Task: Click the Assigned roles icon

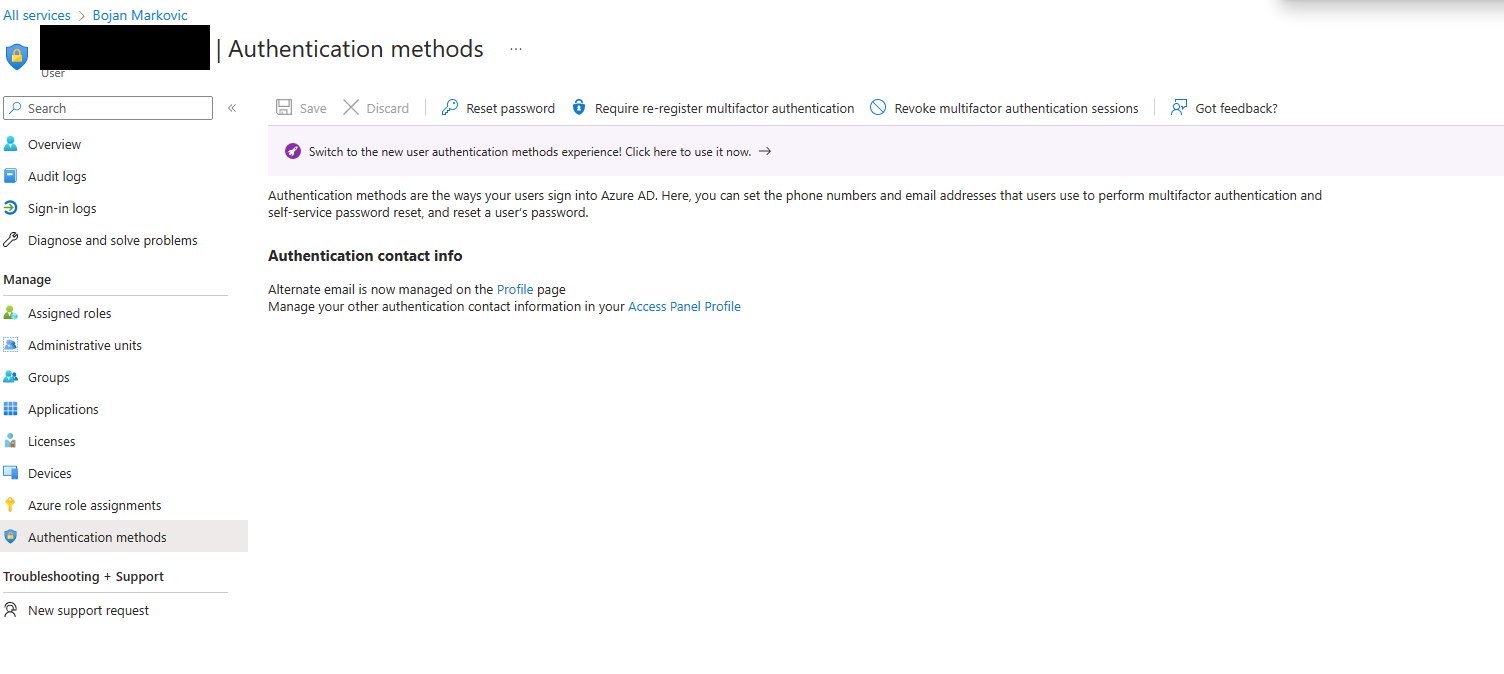Action: point(11,313)
